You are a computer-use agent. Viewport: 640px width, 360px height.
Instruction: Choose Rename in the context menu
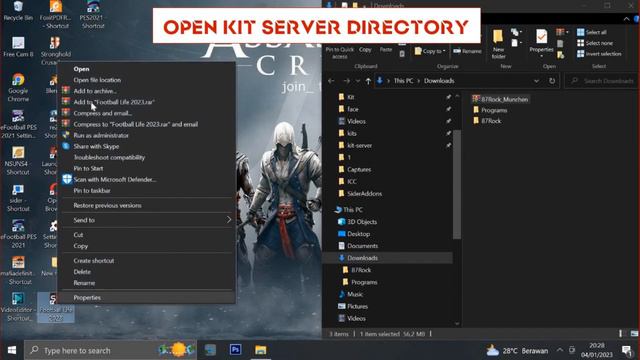click(x=148, y=282)
